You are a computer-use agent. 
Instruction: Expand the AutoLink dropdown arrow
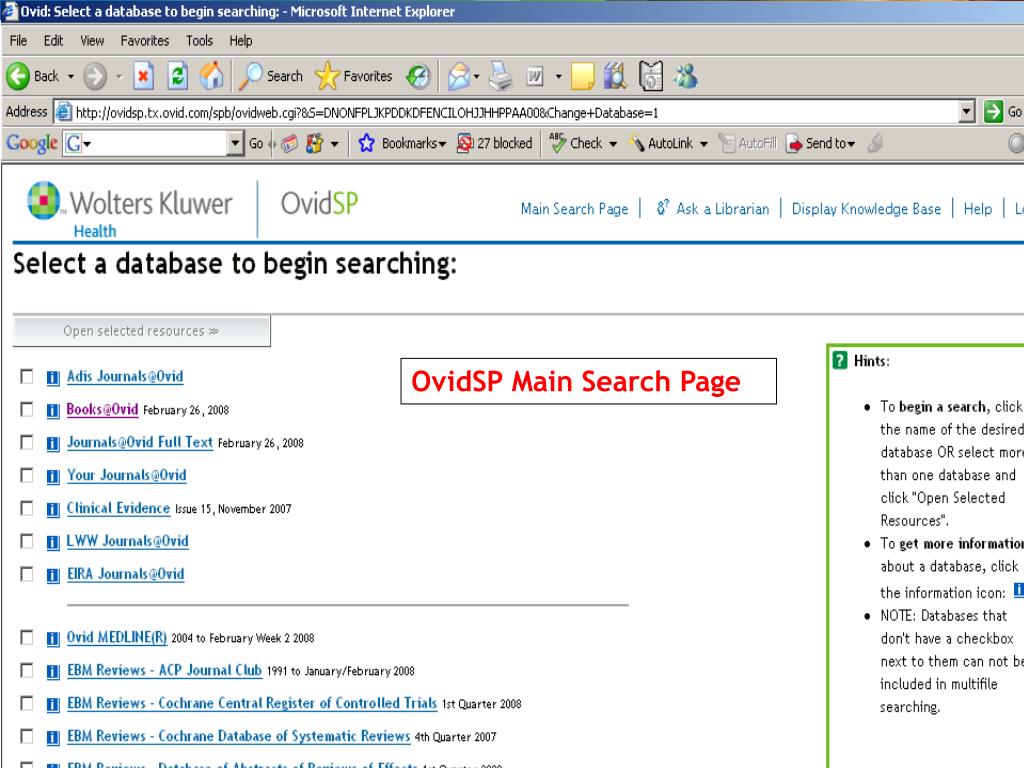[703, 144]
